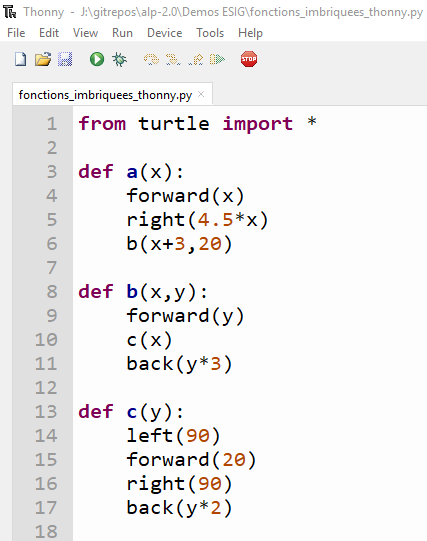Open the Tools menu
The width and height of the screenshot is (427, 541).
[x=210, y=33]
